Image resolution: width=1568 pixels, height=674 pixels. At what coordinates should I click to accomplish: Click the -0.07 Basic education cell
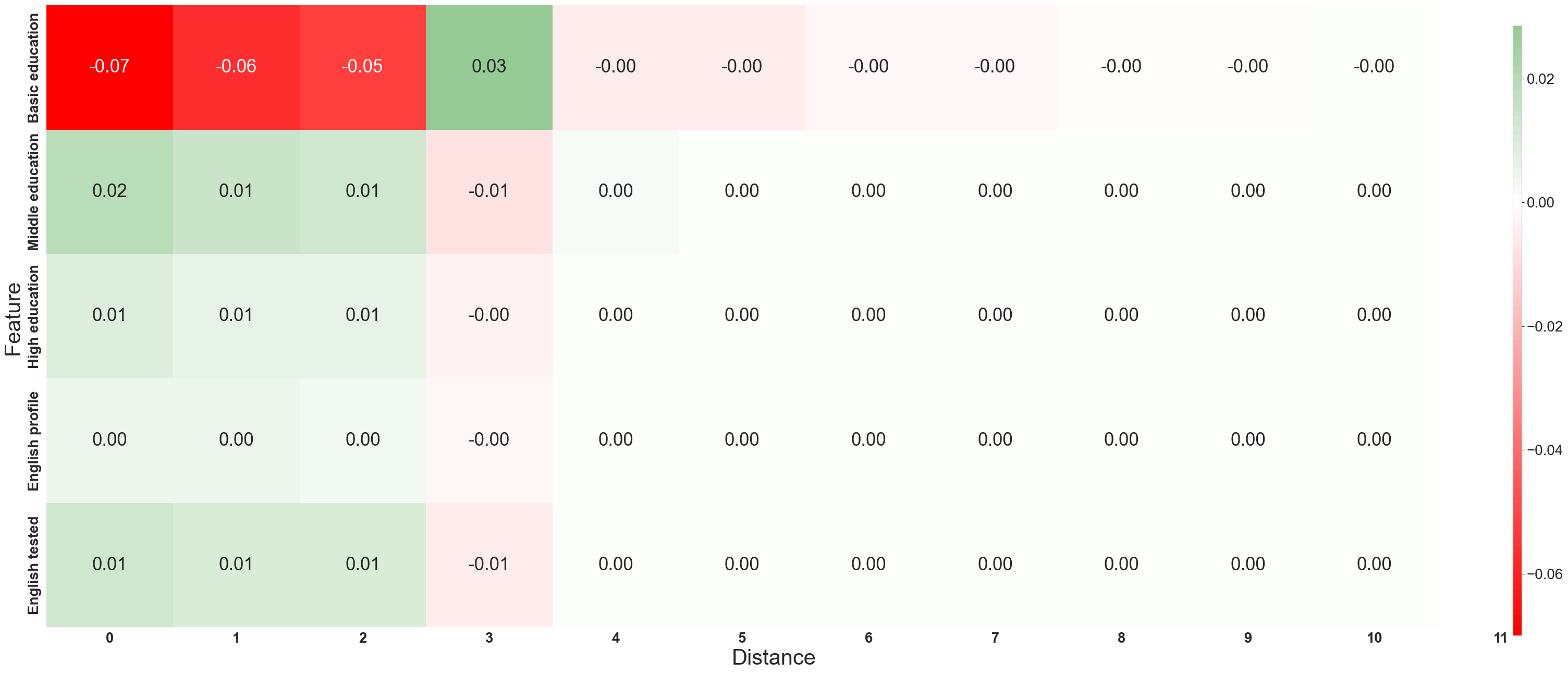pyautogui.click(x=109, y=66)
